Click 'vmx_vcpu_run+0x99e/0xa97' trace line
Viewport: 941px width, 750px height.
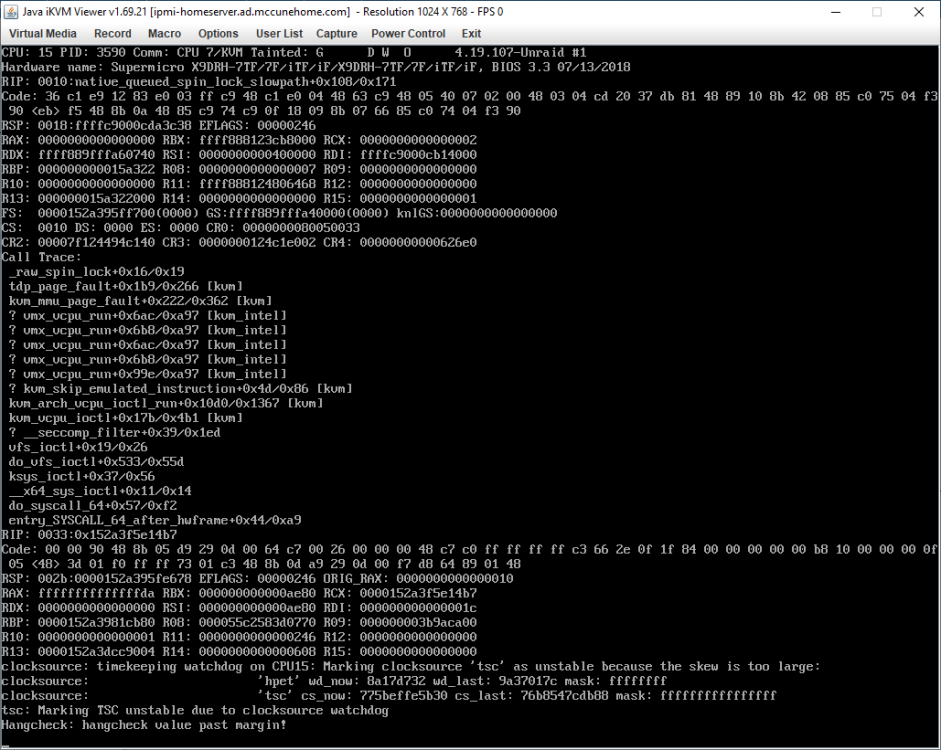pyautogui.click(x=148, y=374)
